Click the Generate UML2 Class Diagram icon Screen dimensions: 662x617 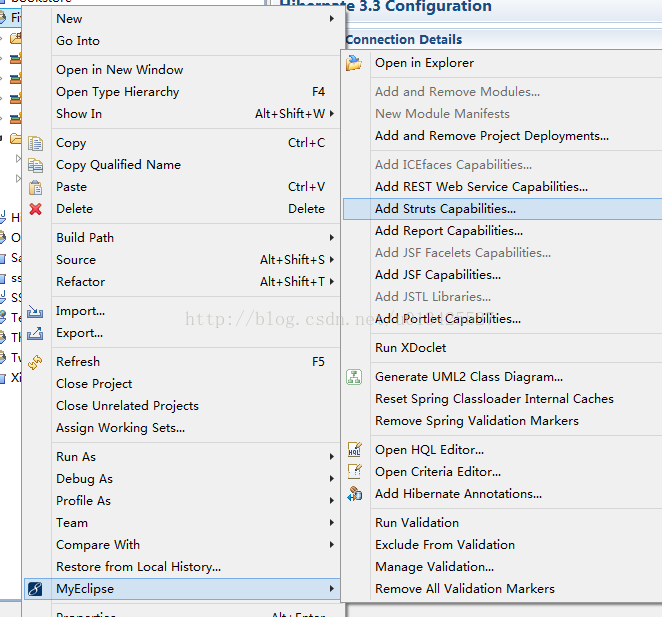point(354,377)
